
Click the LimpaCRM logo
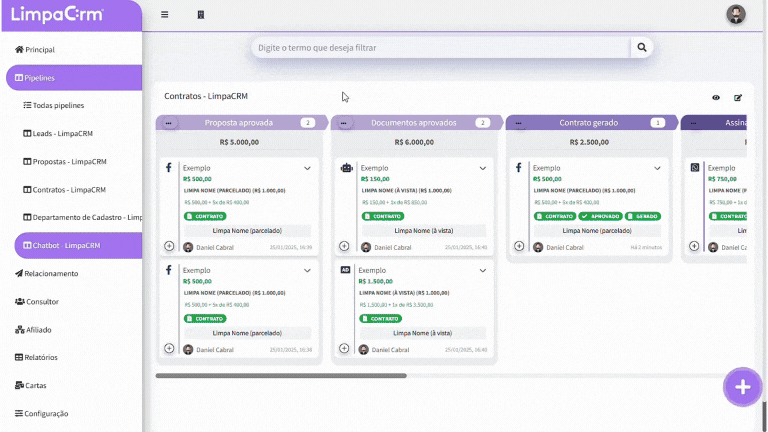(57, 15)
